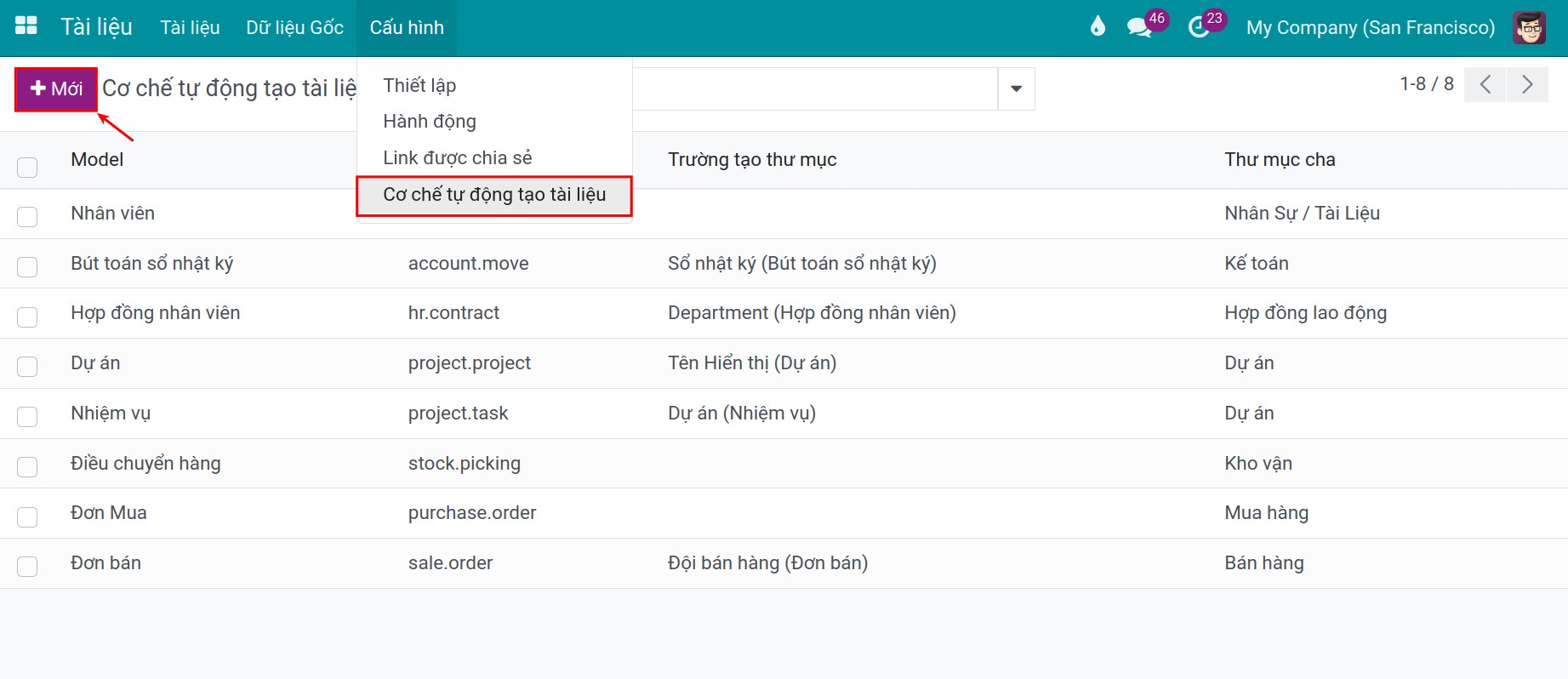Open the sale.order cell

pyautogui.click(x=450, y=562)
